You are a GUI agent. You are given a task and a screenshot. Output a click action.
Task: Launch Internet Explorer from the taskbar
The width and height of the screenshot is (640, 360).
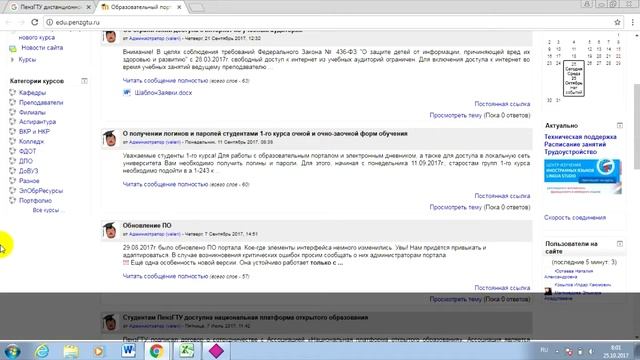click(x=42, y=351)
